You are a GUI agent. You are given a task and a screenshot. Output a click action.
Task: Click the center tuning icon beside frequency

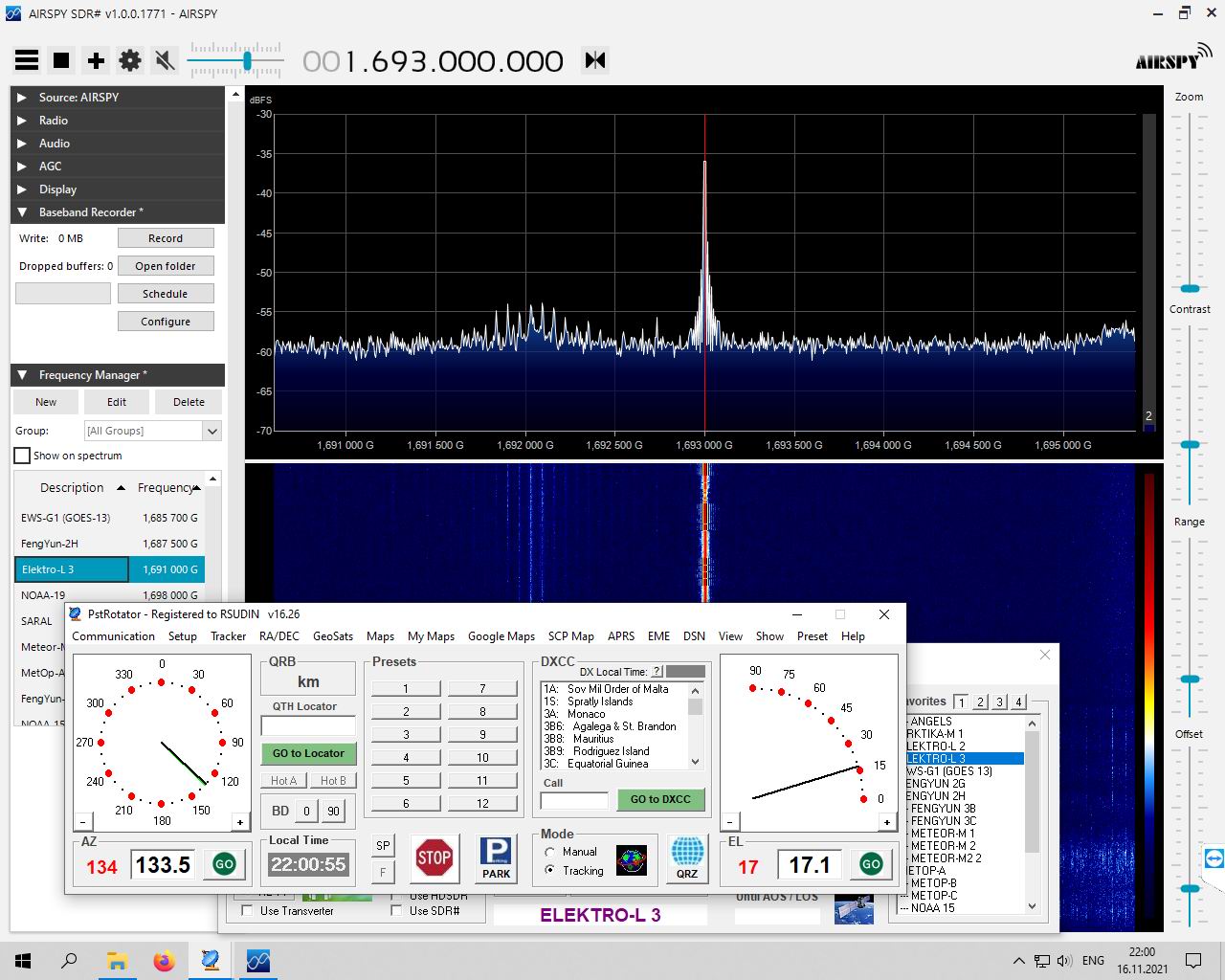click(595, 60)
